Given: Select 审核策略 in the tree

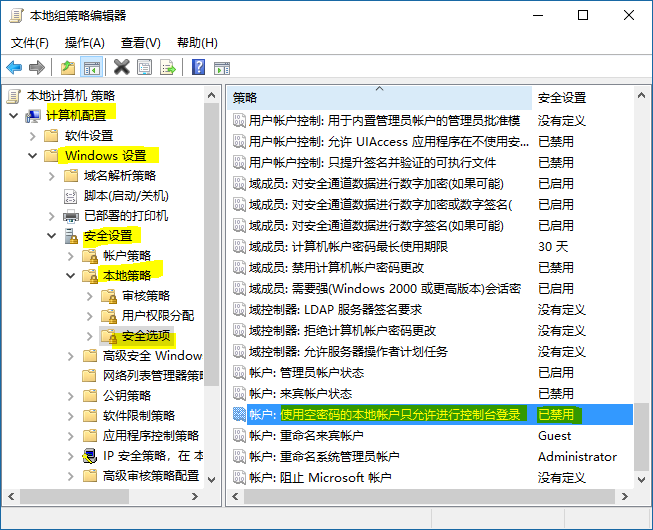Looking at the screenshot, I should coord(146,296).
